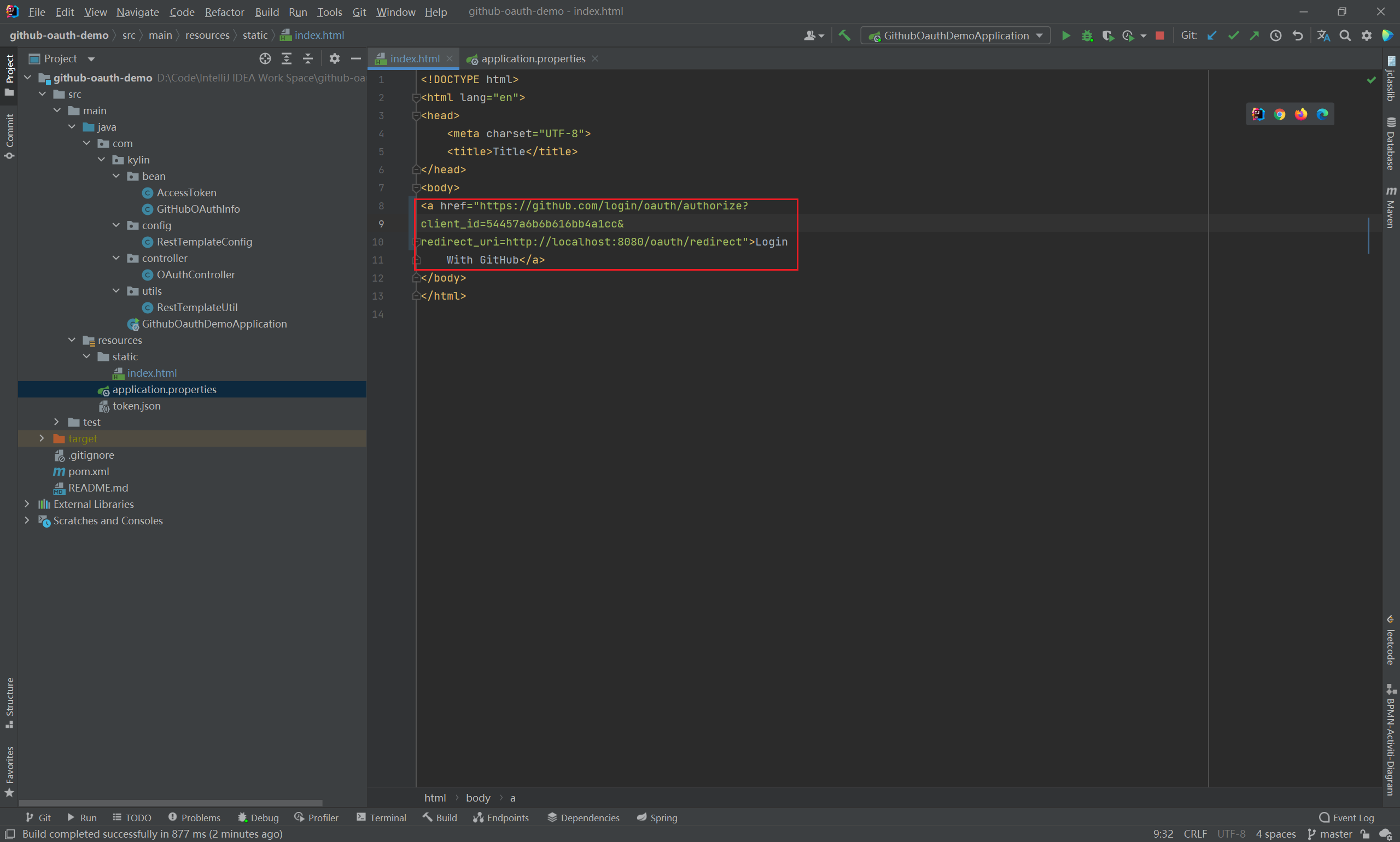1400x842 pixels.
Task: Run the application with green play icon
Action: (x=1066, y=36)
